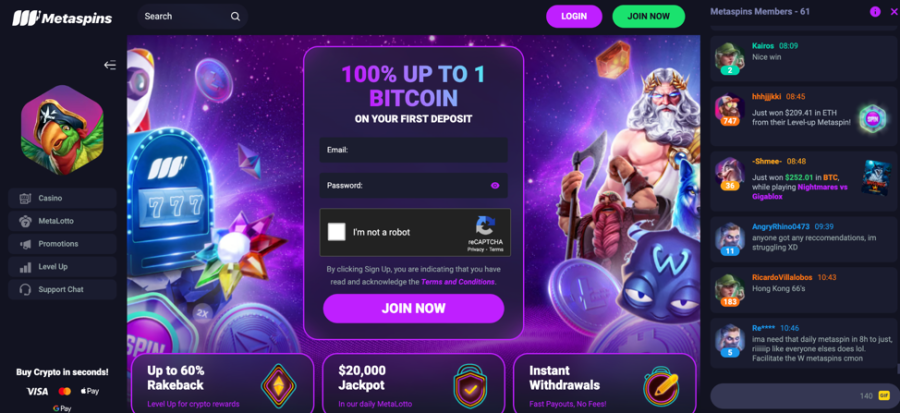Go to Promotions in the sidebar
The width and height of the screenshot is (900, 413).
[62, 244]
